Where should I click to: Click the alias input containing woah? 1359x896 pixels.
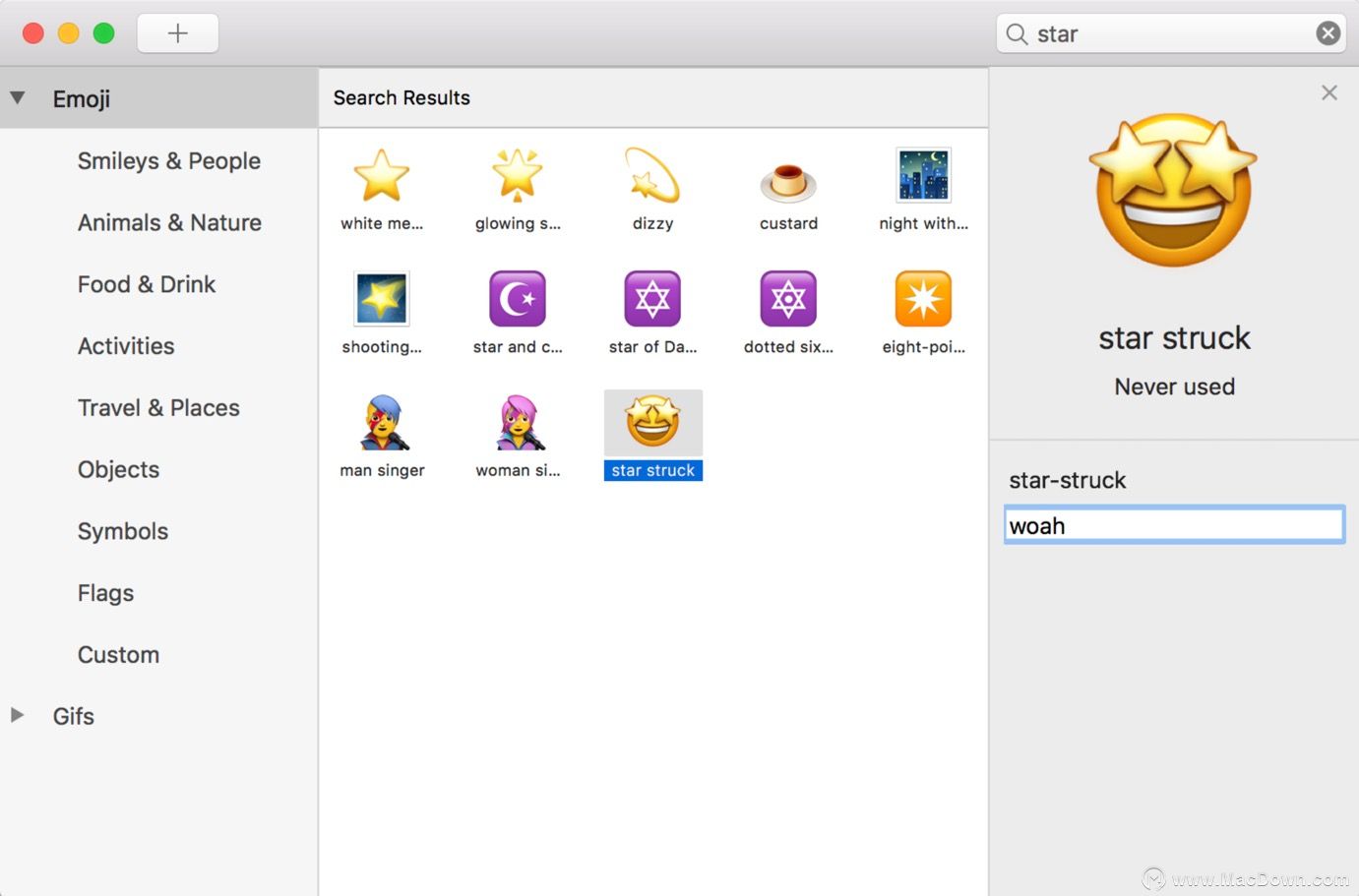coord(1174,525)
